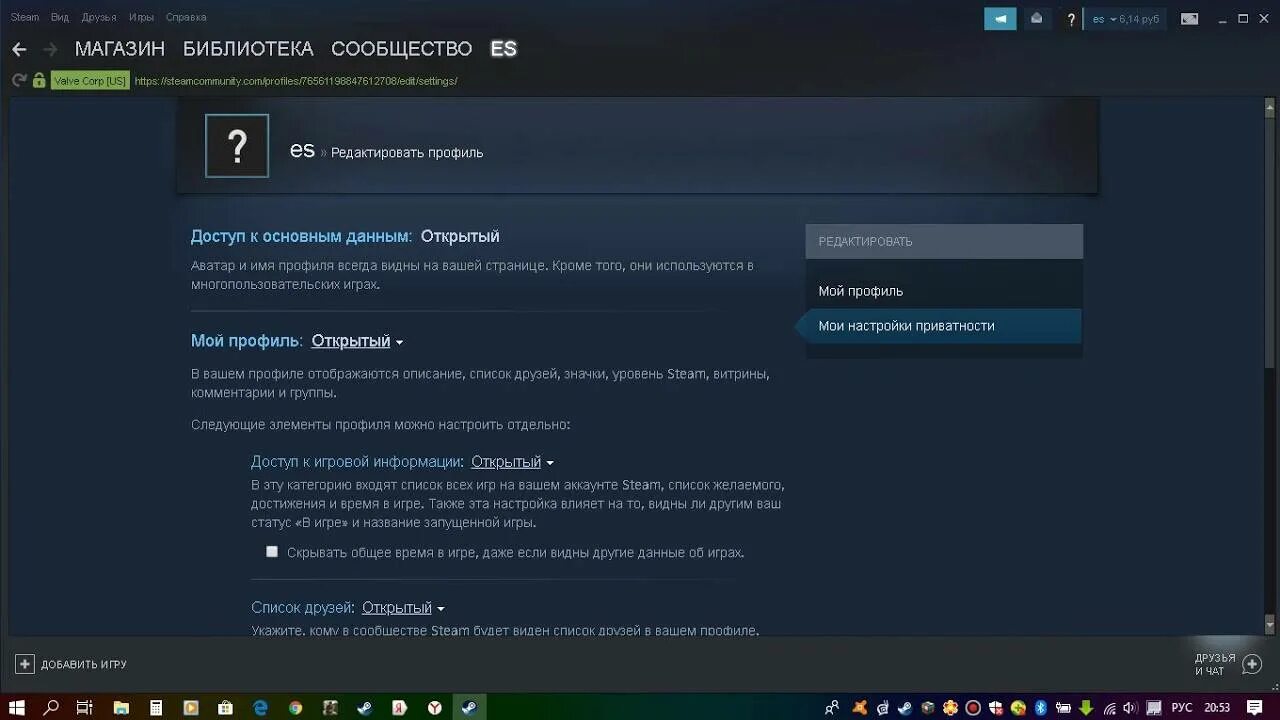Switch to the active Steam taskbar window
The image size is (1280, 720).
[468, 707]
